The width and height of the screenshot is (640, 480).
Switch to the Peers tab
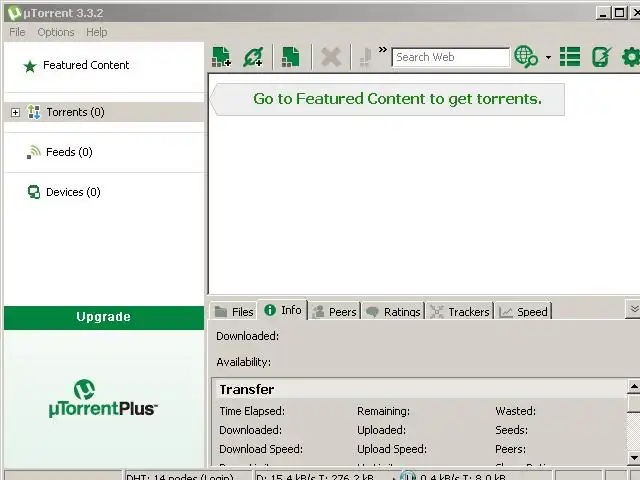tap(334, 311)
